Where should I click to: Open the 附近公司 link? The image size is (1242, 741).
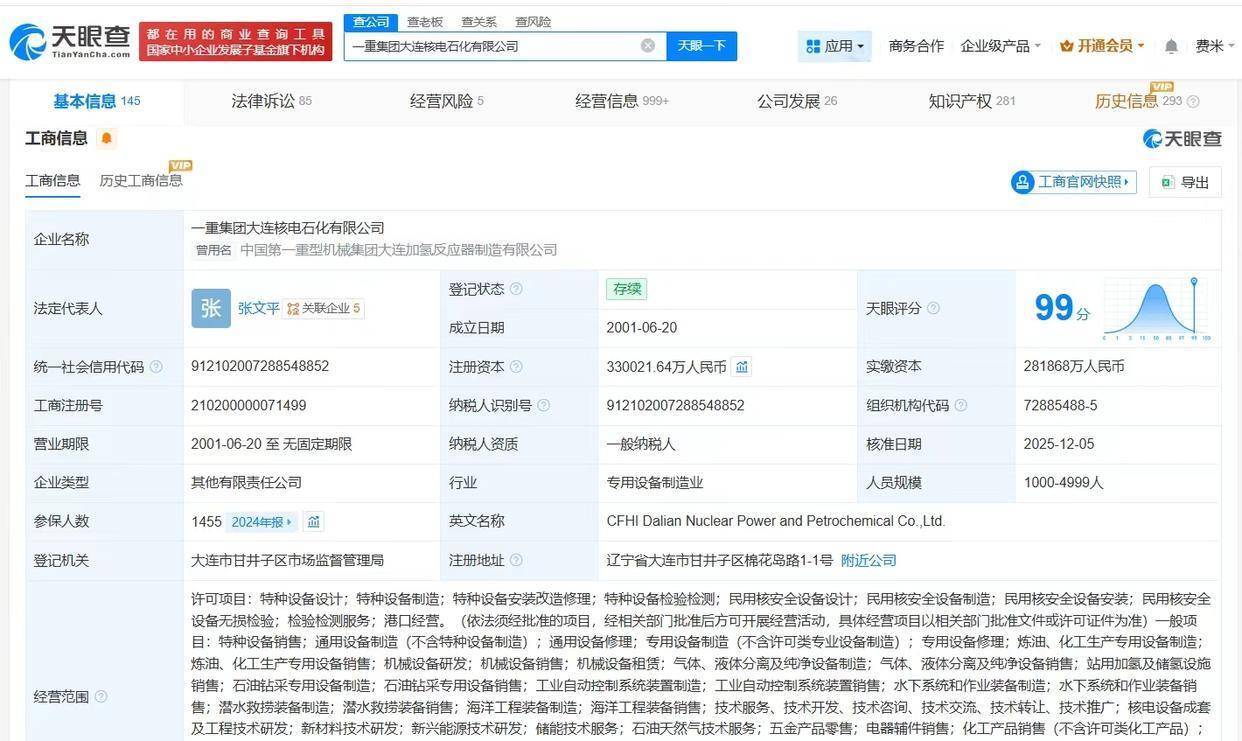coord(868,560)
